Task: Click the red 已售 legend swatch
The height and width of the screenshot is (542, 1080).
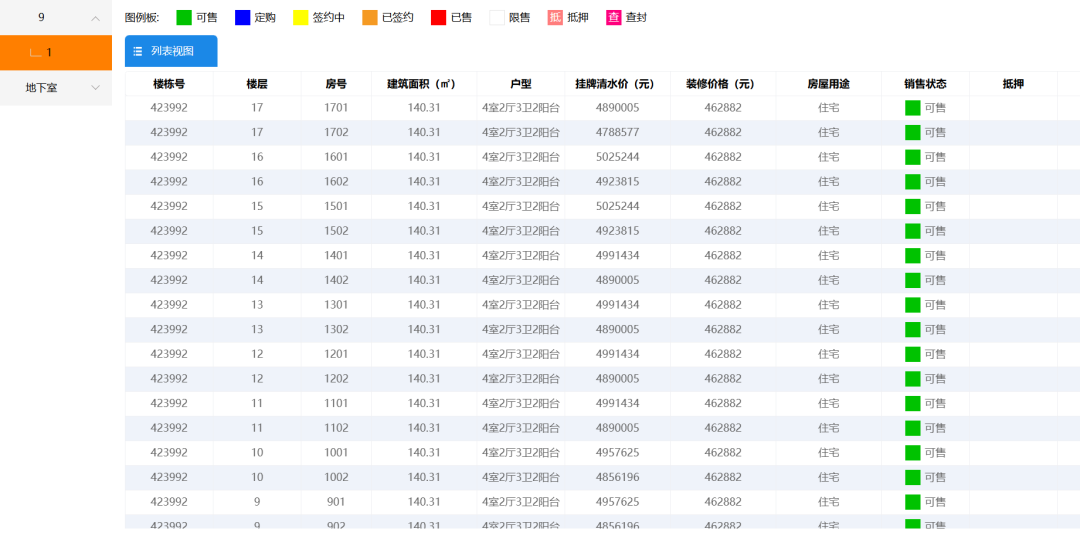Action: click(438, 18)
